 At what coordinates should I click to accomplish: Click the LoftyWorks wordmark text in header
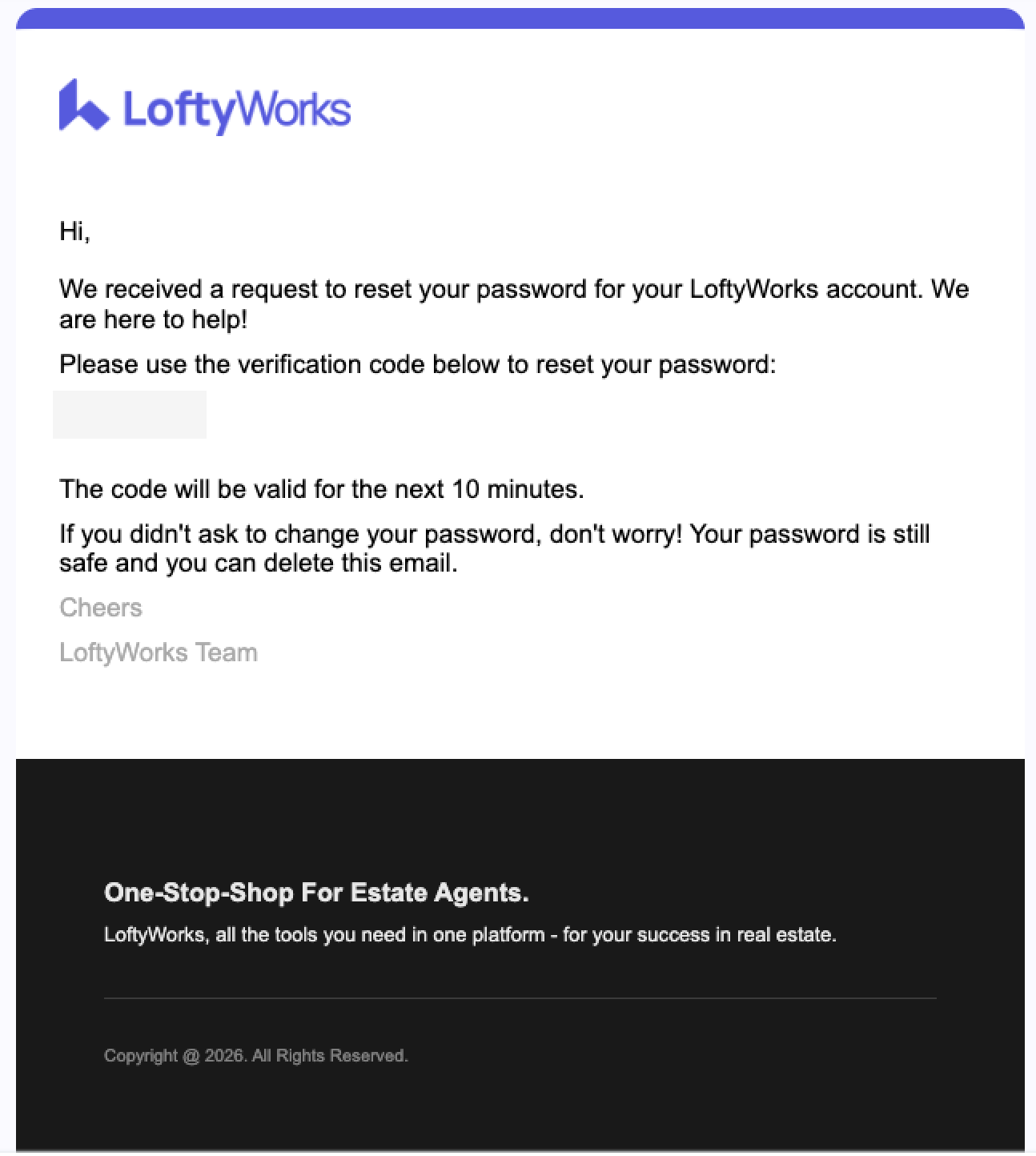pos(237,109)
